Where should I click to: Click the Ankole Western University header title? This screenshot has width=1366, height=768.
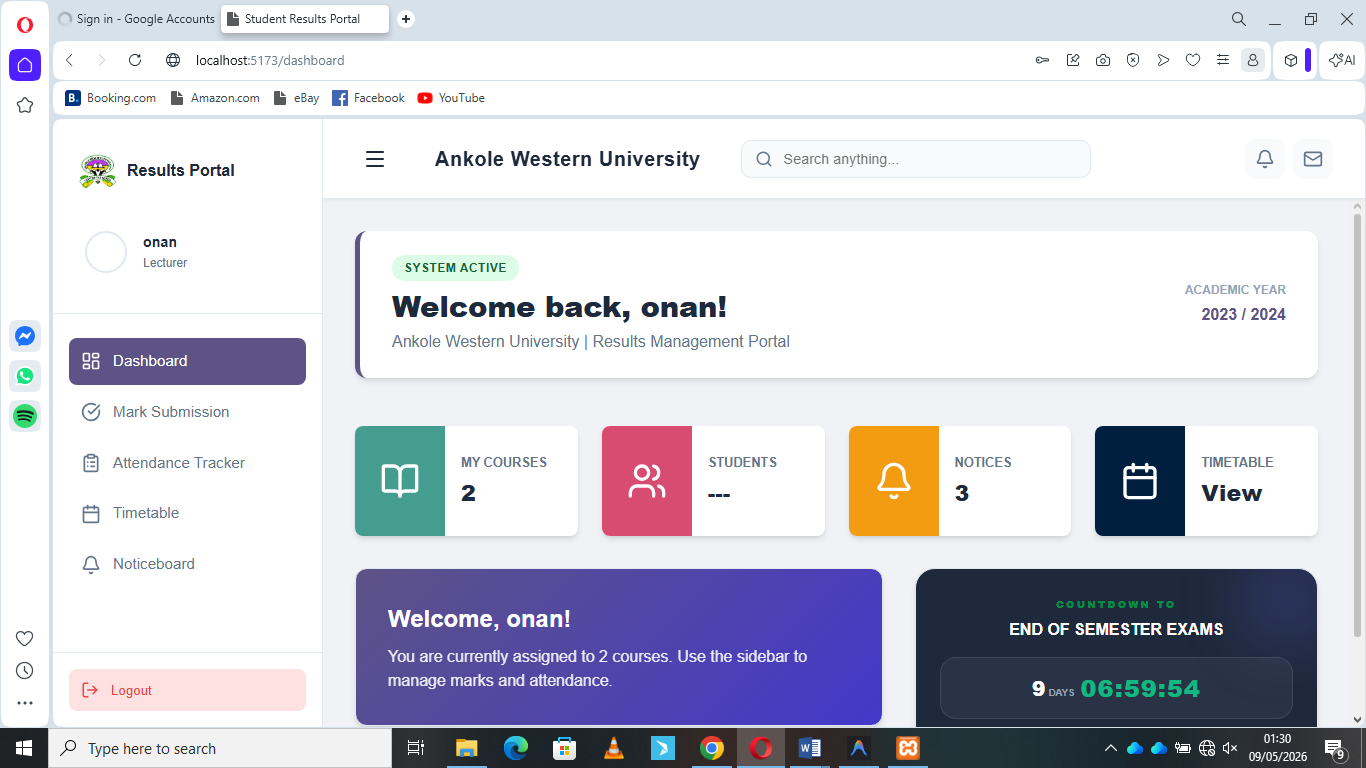[x=567, y=159]
